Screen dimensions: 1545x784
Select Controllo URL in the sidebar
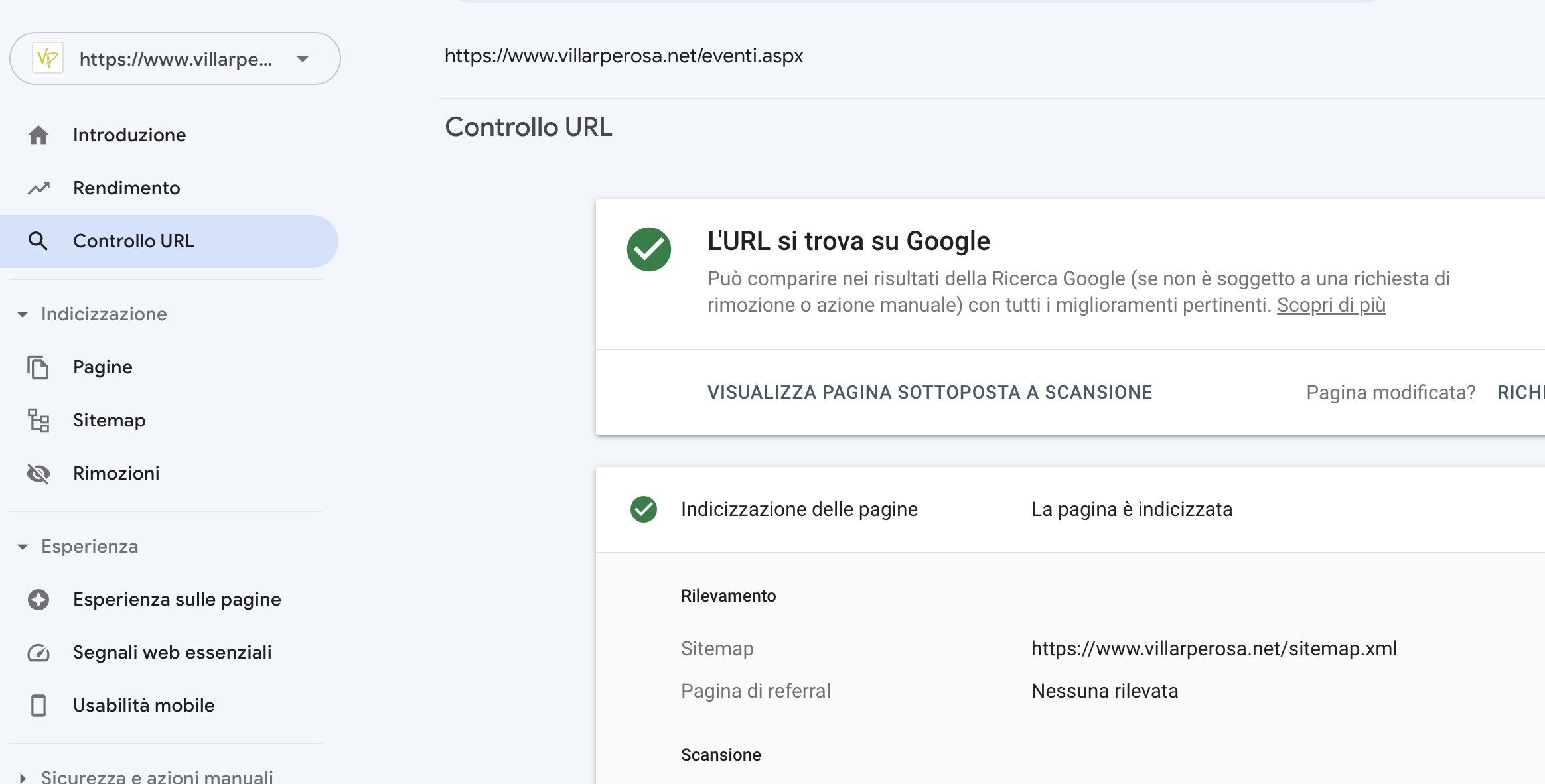tap(169, 241)
